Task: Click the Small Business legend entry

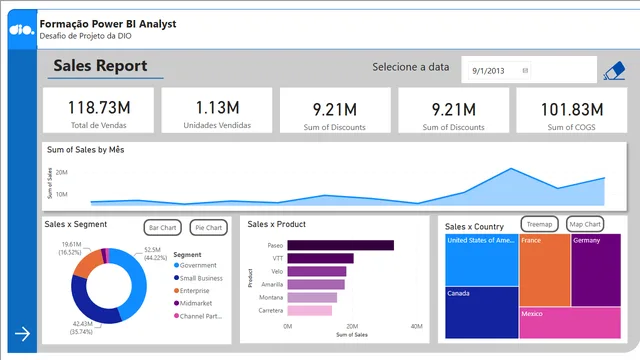Action: 198,278
